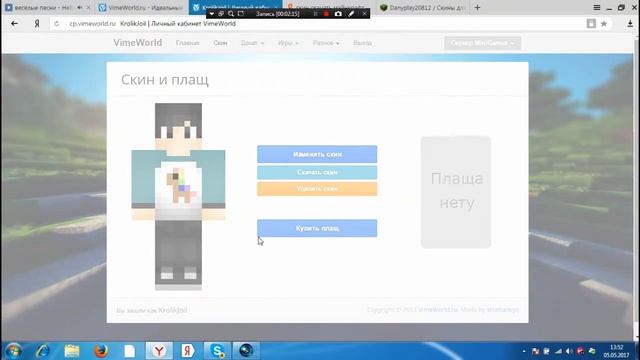Stop recording with the red button
This screenshot has width=640, height=360.
click(326, 14)
